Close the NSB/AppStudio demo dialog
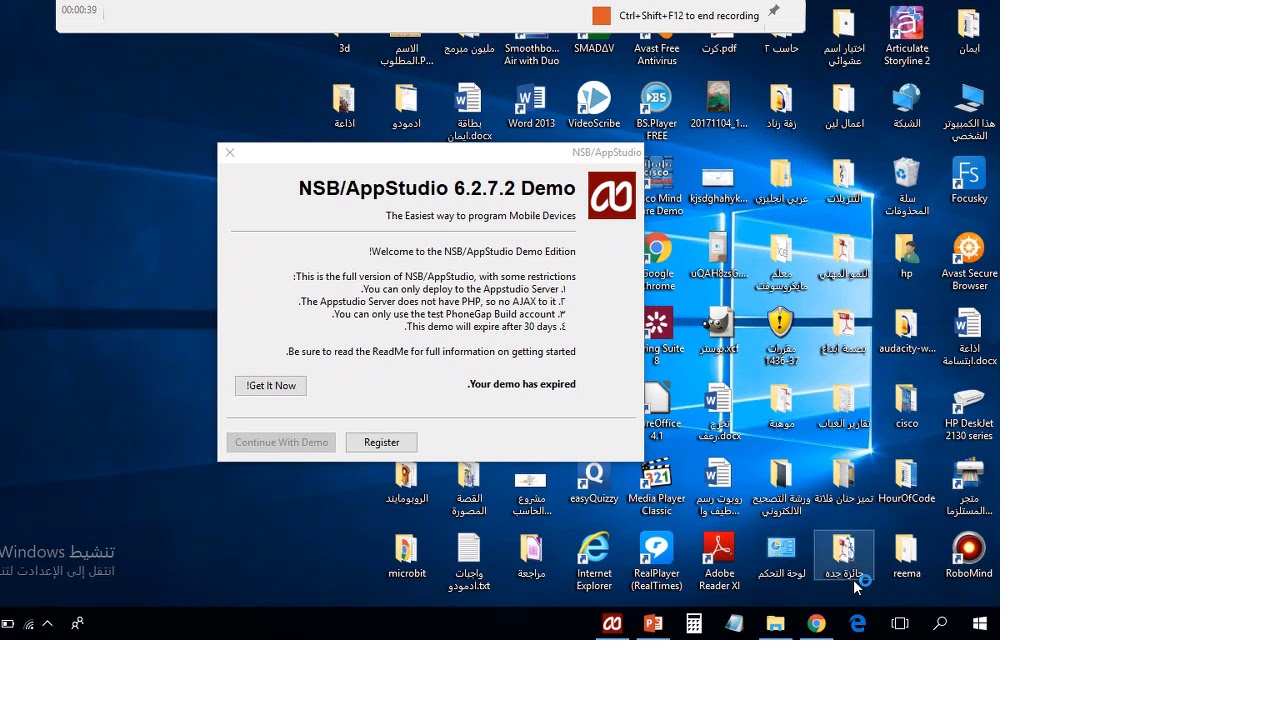Viewport: 1280px width, 720px height. [x=230, y=153]
